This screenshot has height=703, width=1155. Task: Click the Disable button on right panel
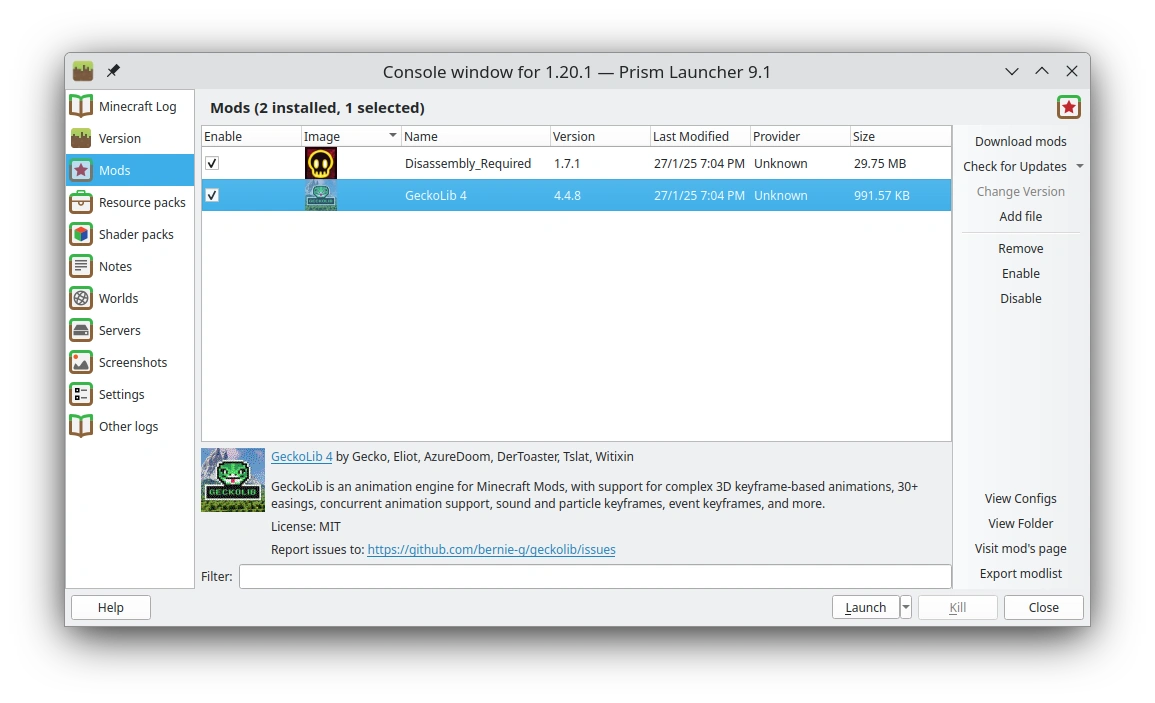[1020, 299]
